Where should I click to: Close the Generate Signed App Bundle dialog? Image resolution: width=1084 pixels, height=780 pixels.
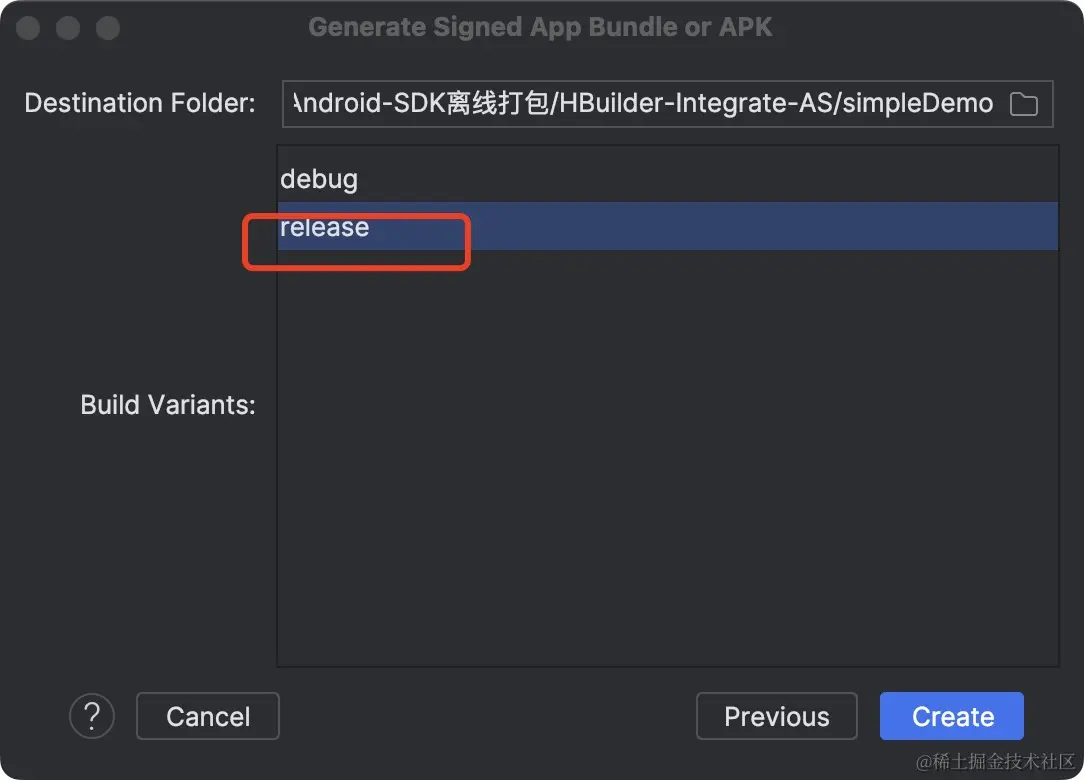28,28
